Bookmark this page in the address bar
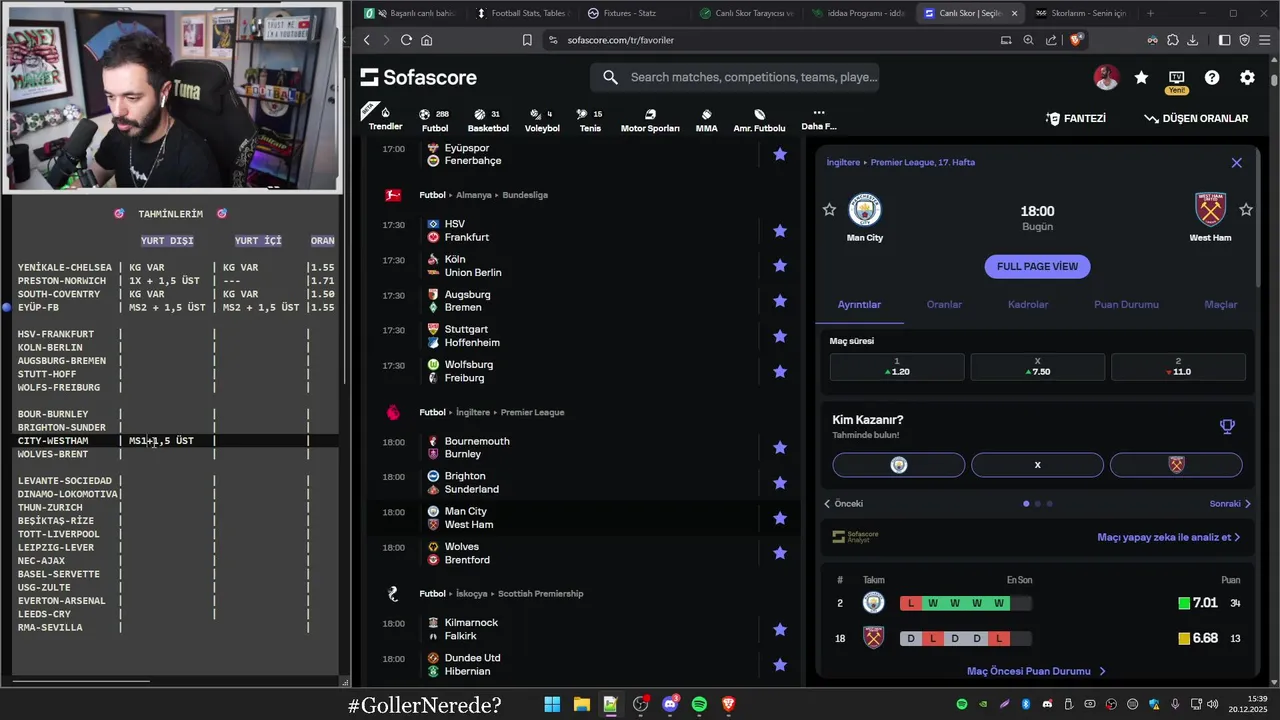1280x720 pixels. pos(527,40)
